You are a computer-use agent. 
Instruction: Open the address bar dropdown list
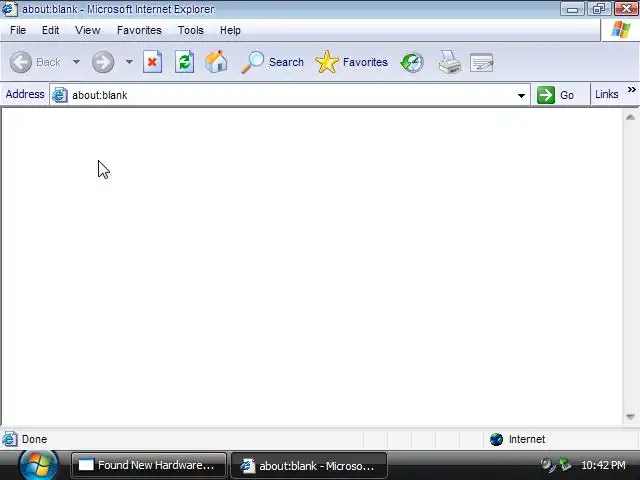point(521,96)
